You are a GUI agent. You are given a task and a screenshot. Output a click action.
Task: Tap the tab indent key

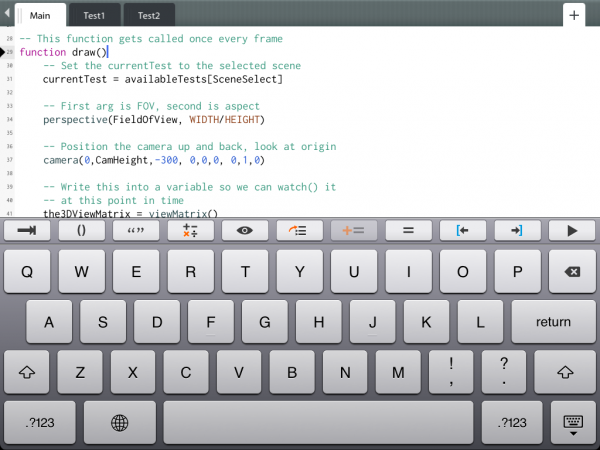click(x=27, y=230)
